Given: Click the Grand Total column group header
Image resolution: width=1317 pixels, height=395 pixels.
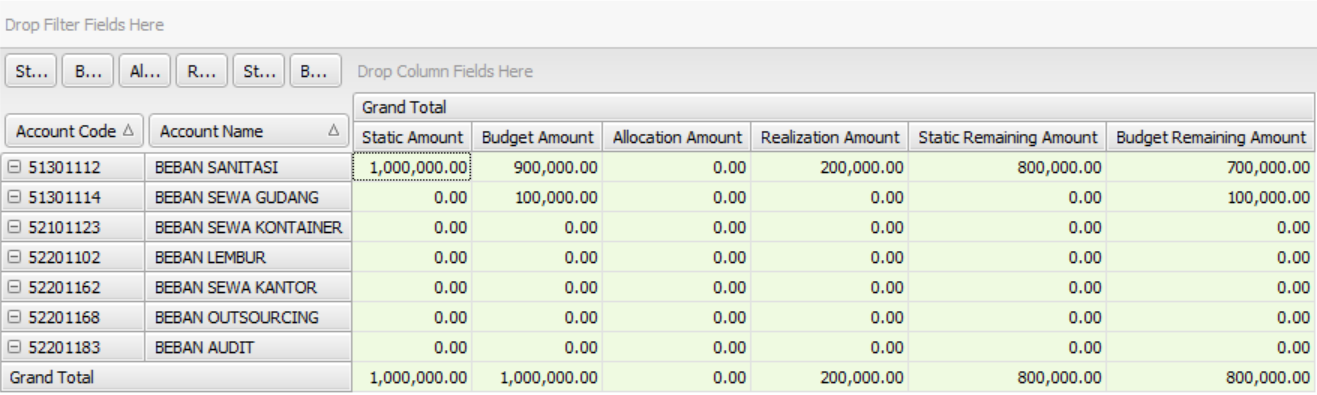Looking at the screenshot, I should [833, 107].
